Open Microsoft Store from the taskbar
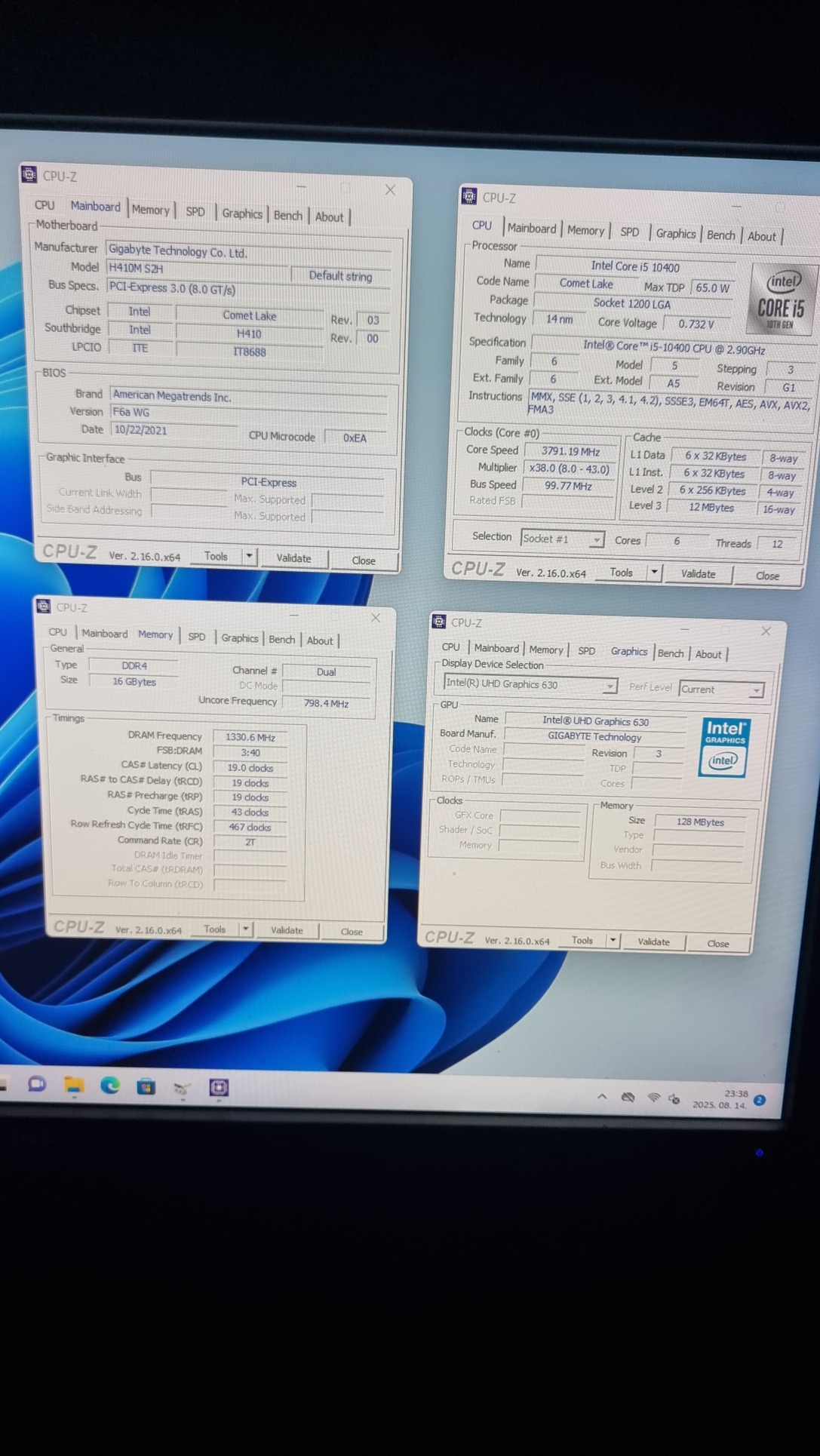 [146, 1086]
